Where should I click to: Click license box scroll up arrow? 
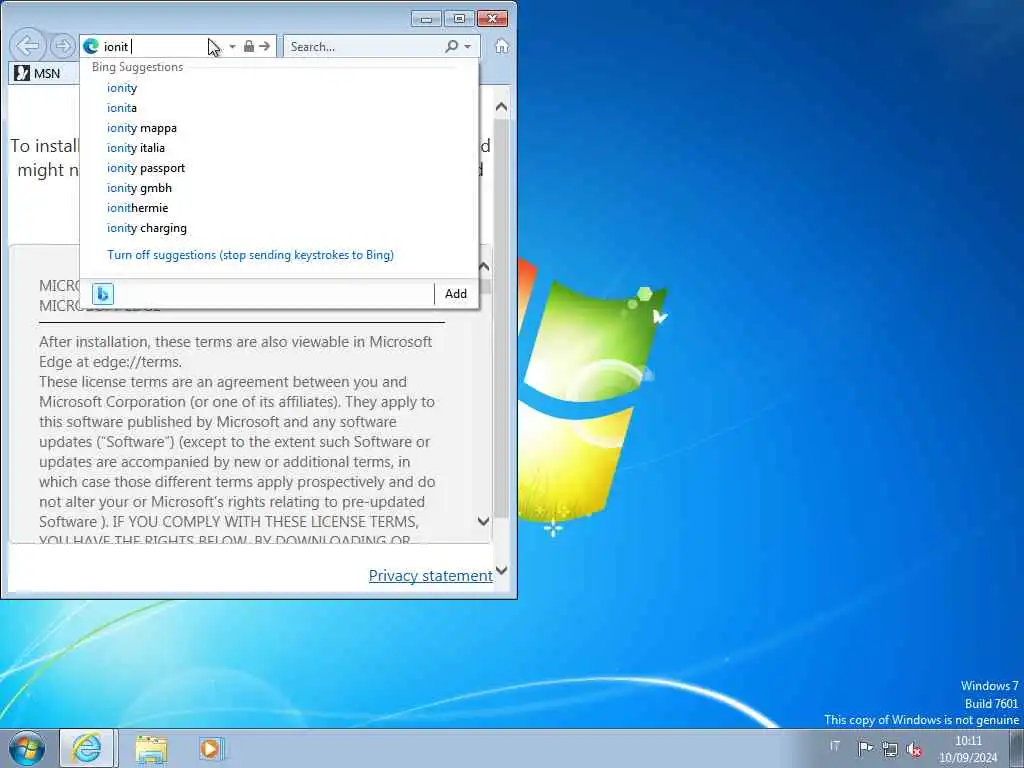[484, 266]
